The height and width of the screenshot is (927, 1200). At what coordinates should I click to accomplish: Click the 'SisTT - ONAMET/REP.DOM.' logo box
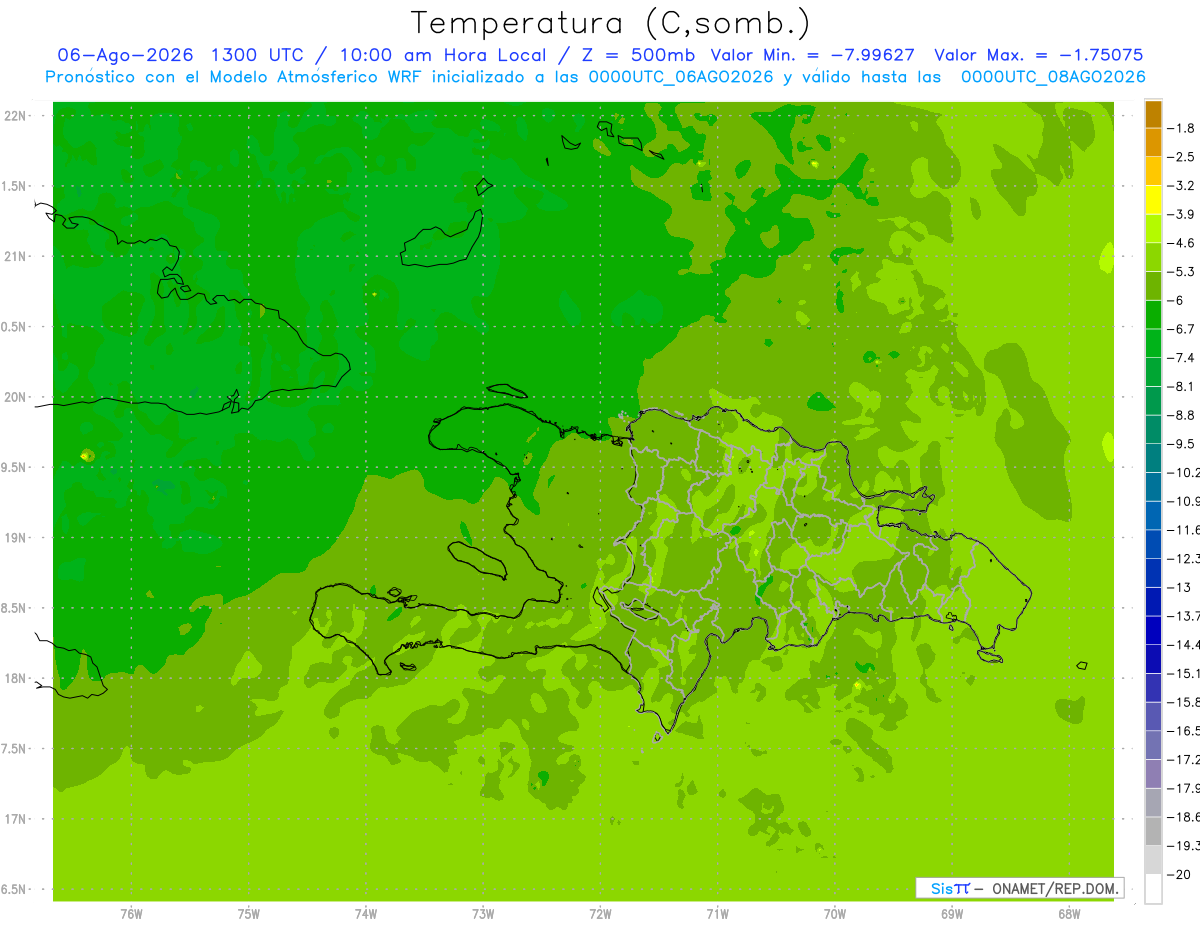point(1020,888)
